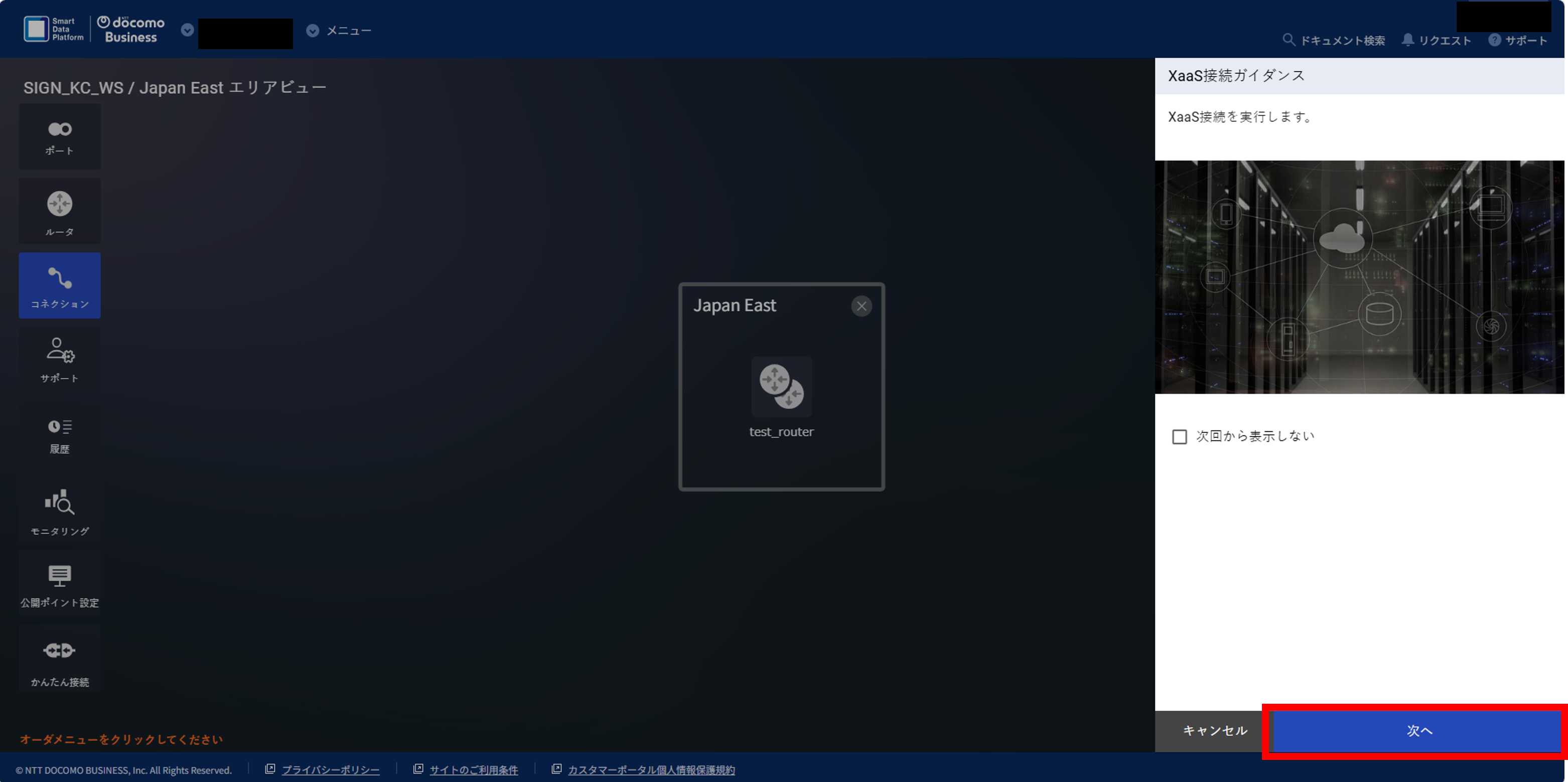The height and width of the screenshot is (782, 1568).
Task: Click the Japan East panel title
Action: [735, 305]
